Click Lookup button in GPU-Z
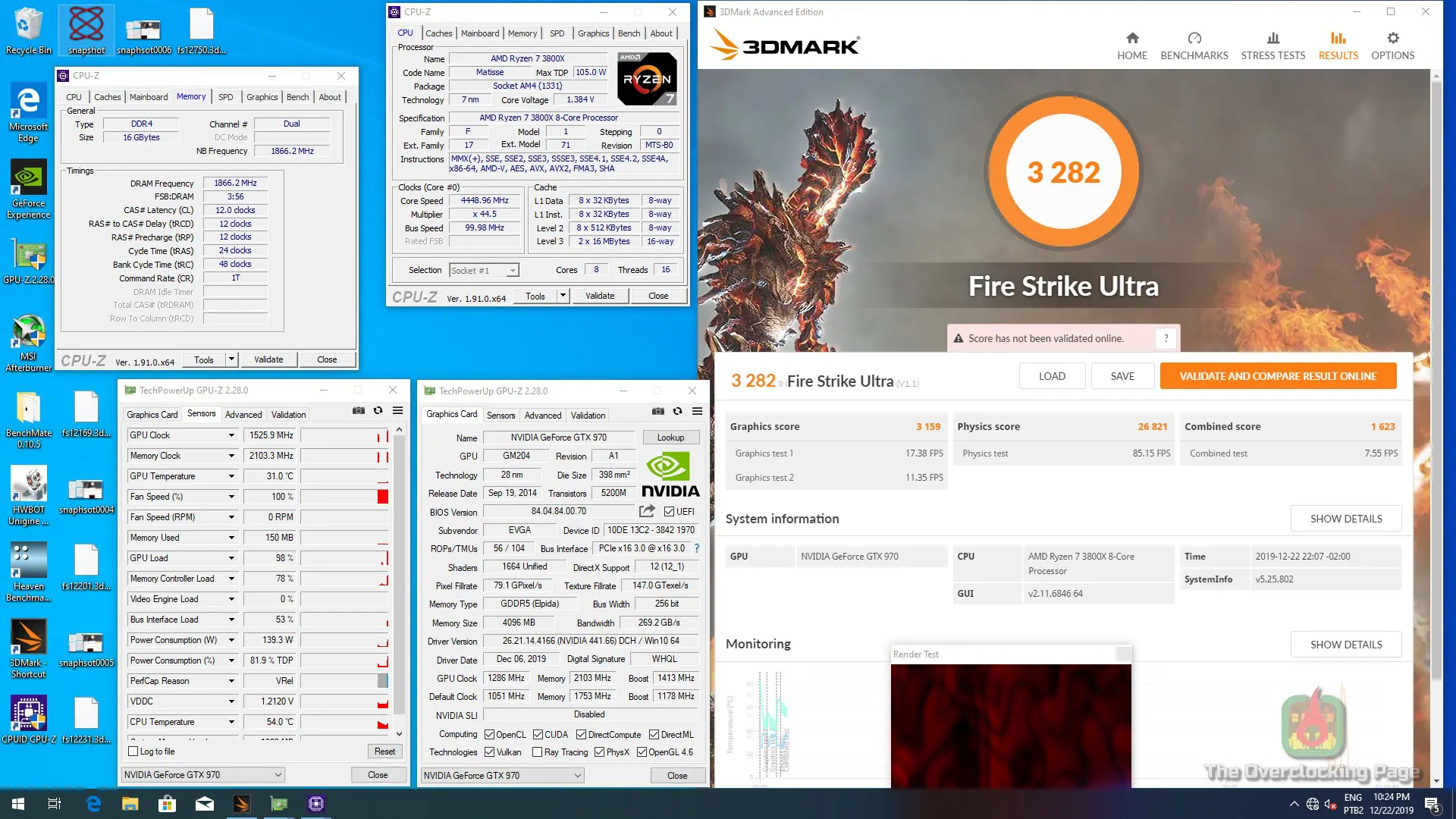This screenshot has width=1456, height=819. pos(670,438)
